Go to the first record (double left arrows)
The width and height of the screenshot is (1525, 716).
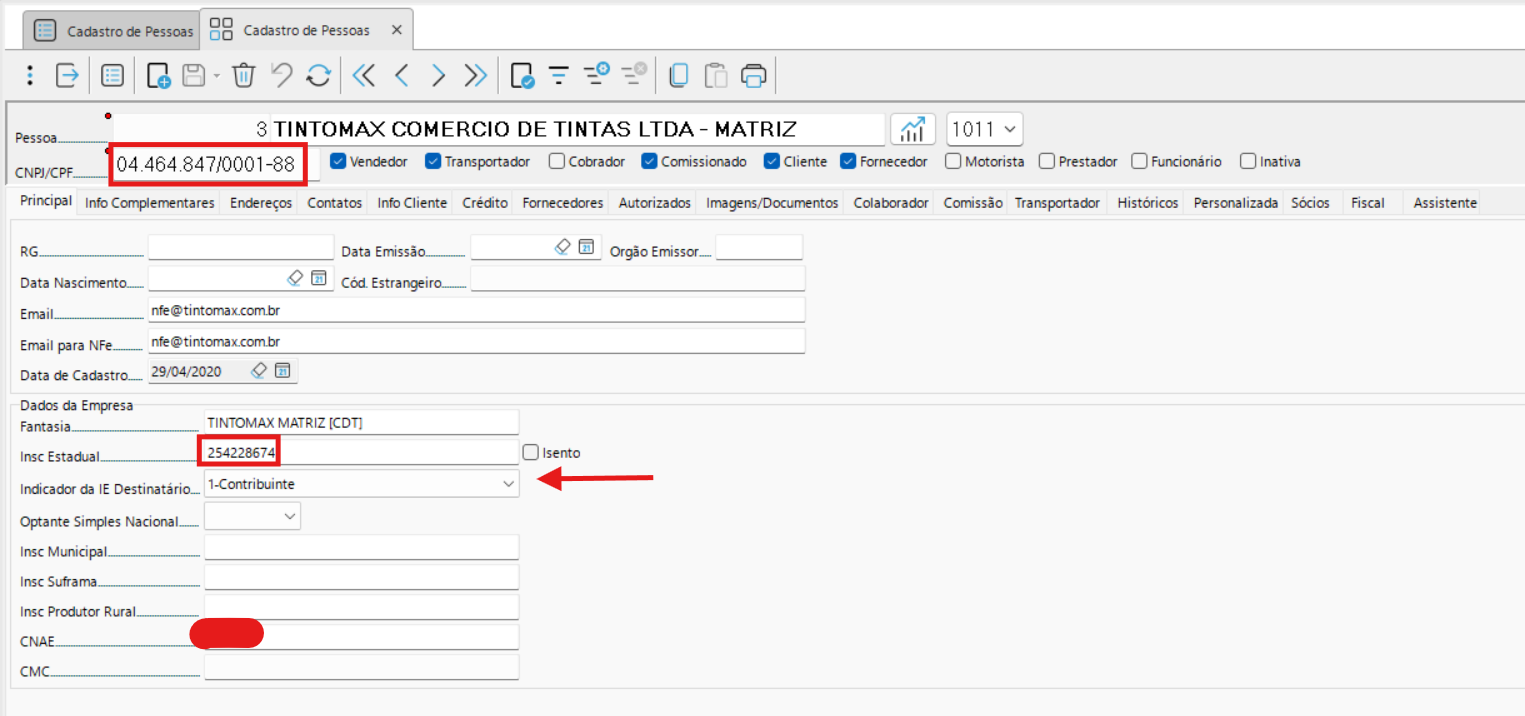point(363,75)
